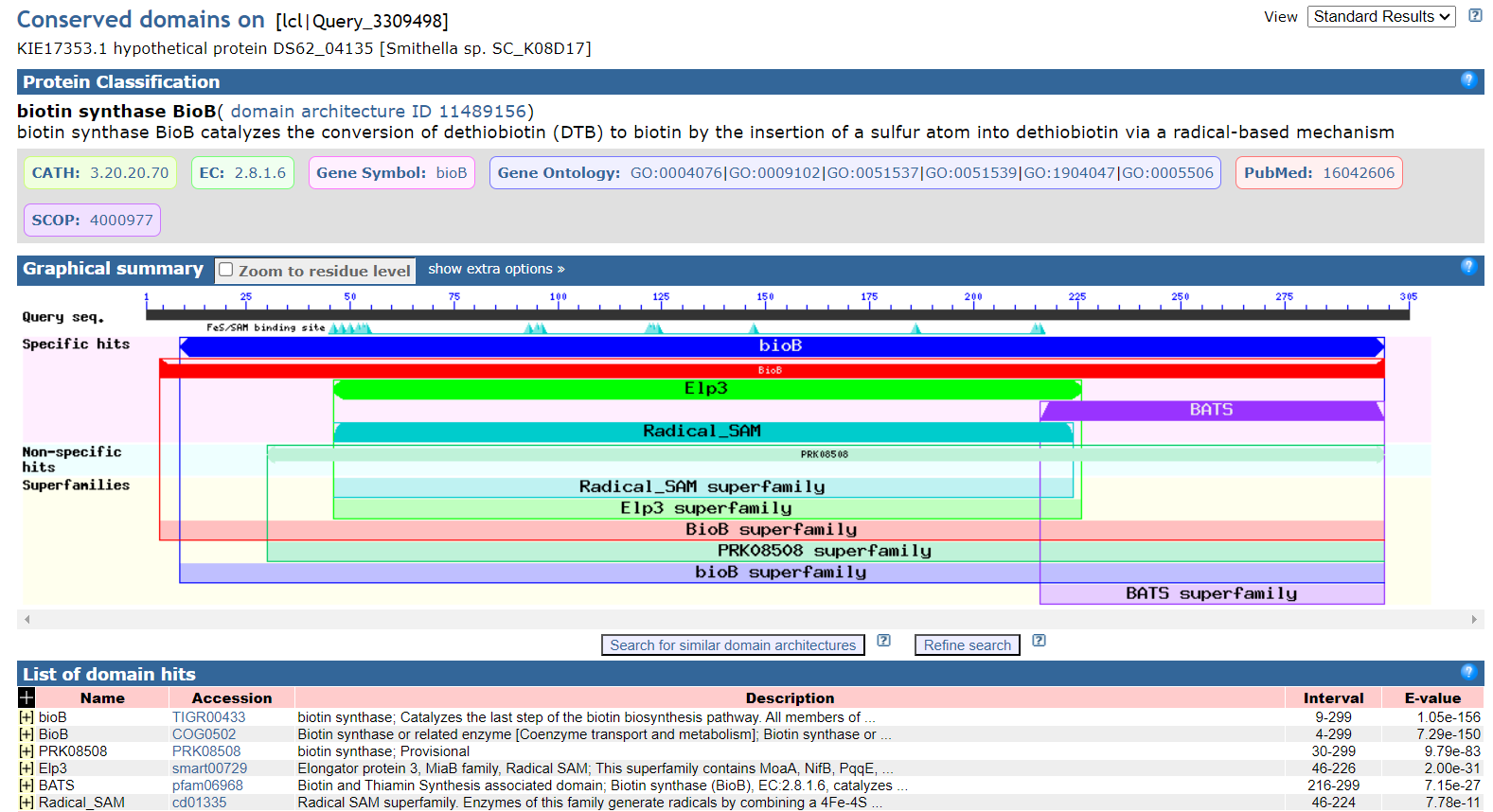The height and width of the screenshot is (812, 1493).
Task: Click FeS/SAM binding site label
Action: click(265, 327)
